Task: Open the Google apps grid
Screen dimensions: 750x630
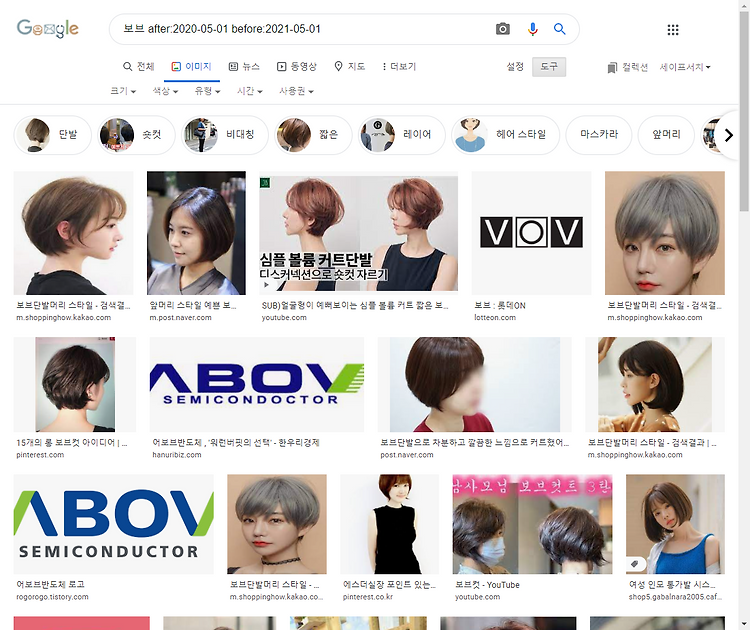Action: [x=673, y=30]
